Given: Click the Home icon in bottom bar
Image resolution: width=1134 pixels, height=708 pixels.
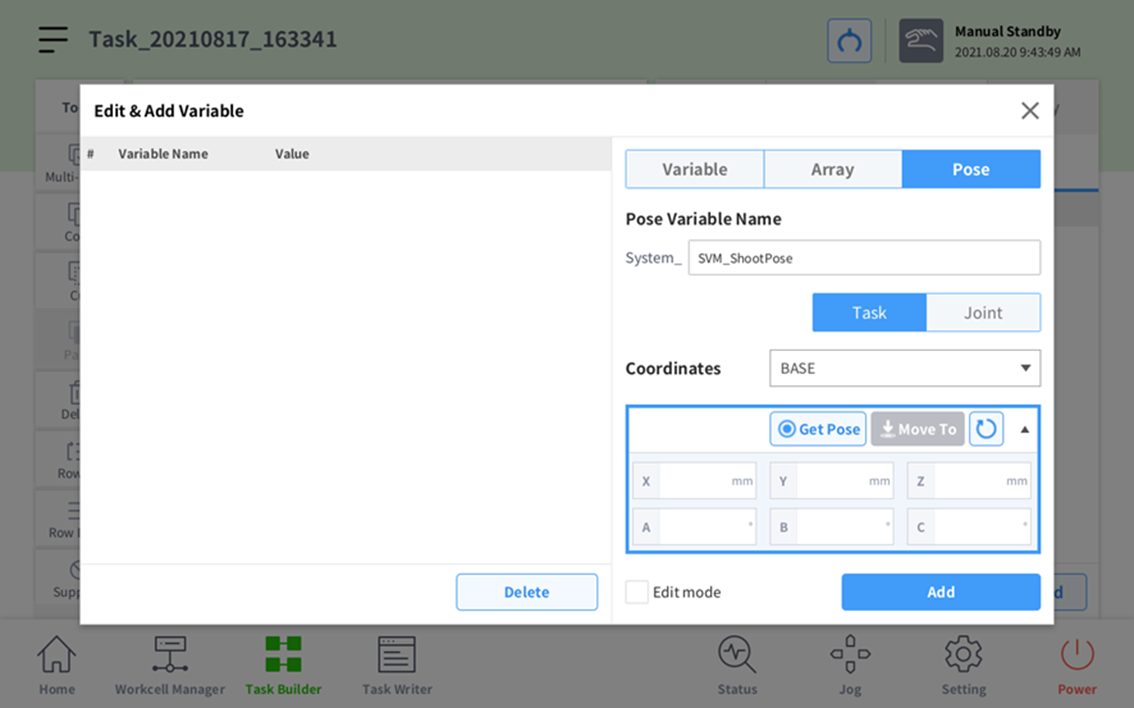Looking at the screenshot, I should point(57,665).
